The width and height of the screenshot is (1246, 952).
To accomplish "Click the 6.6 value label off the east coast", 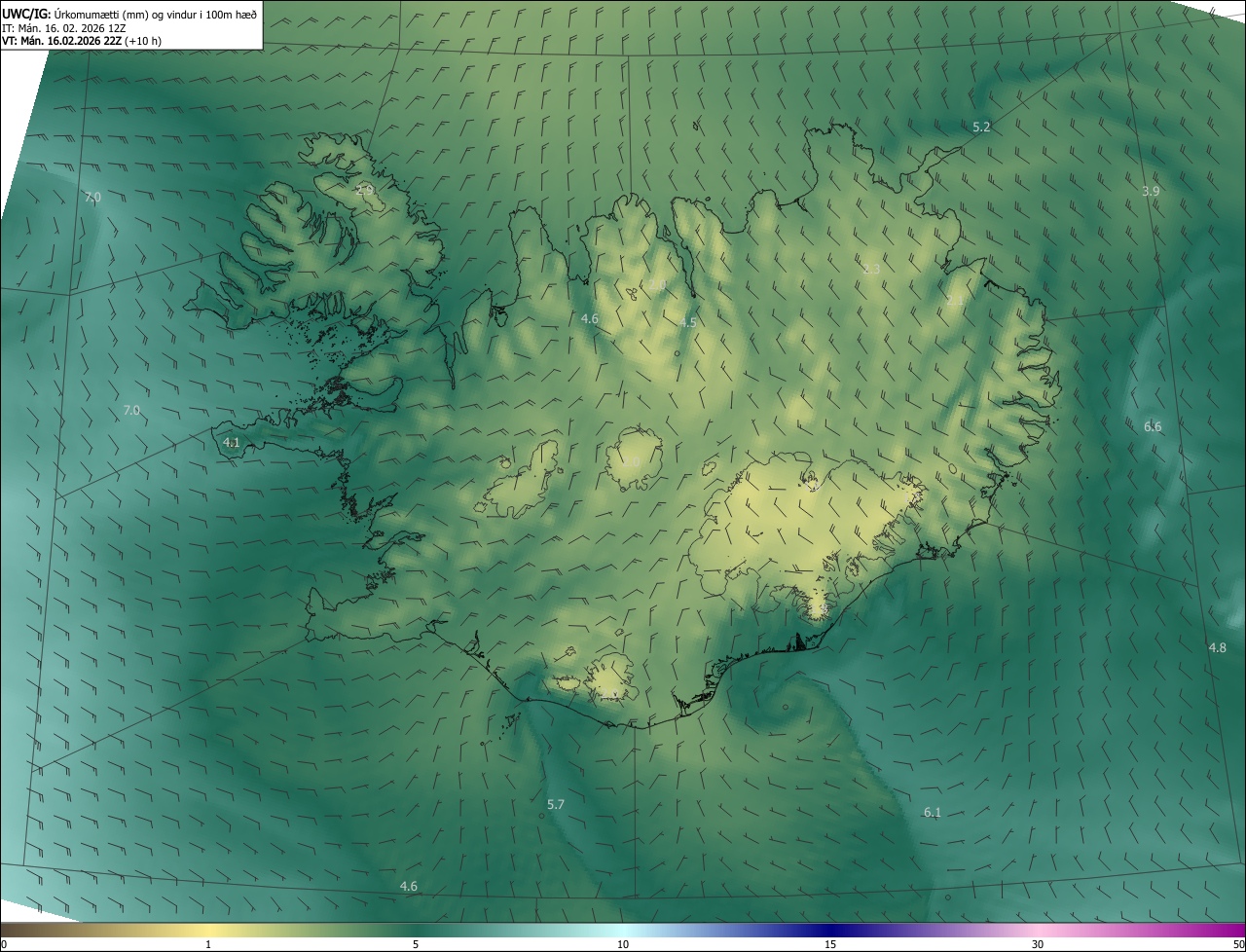I will (x=1153, y=426).
